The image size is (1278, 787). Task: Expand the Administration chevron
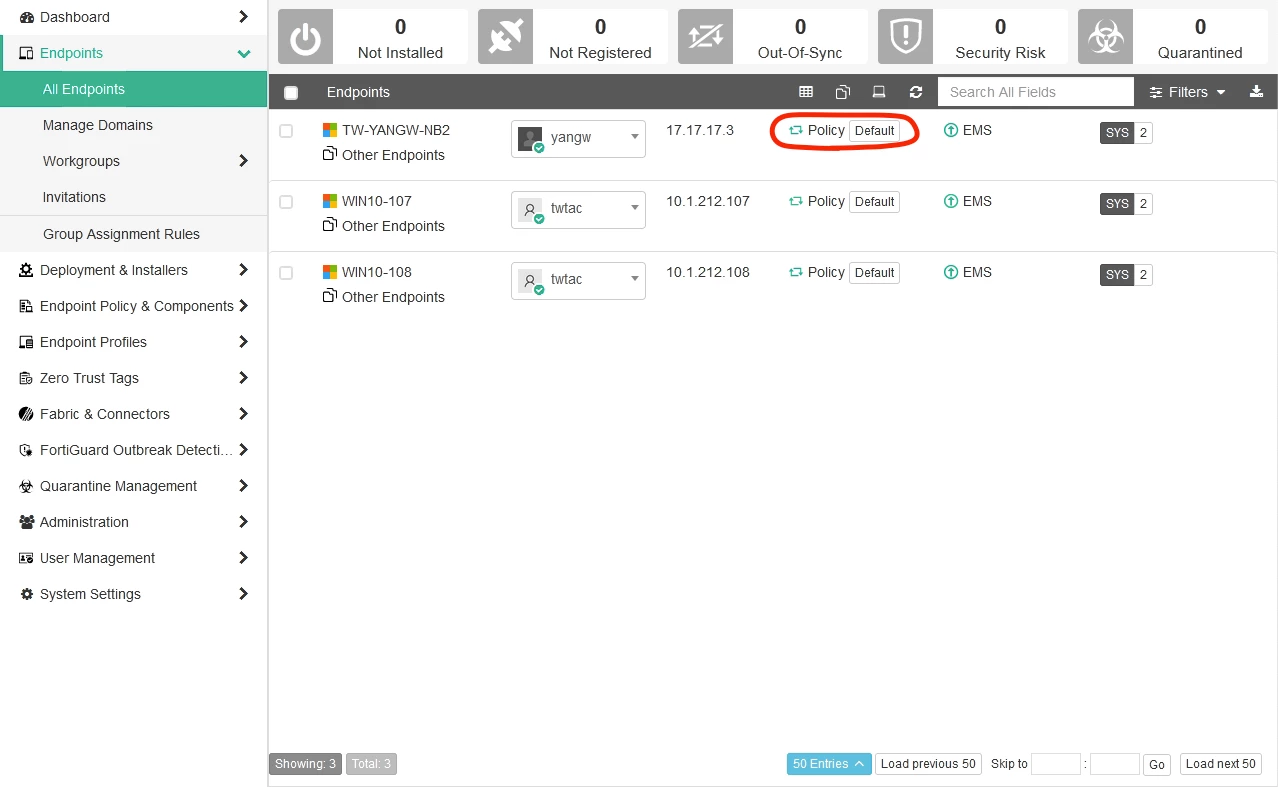point(243,522)
